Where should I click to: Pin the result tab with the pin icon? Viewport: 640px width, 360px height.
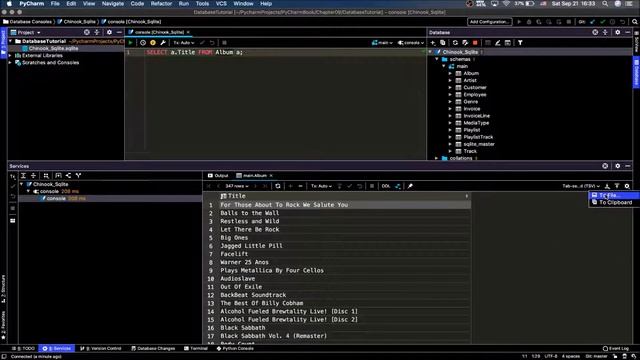[x=410, y=186]
